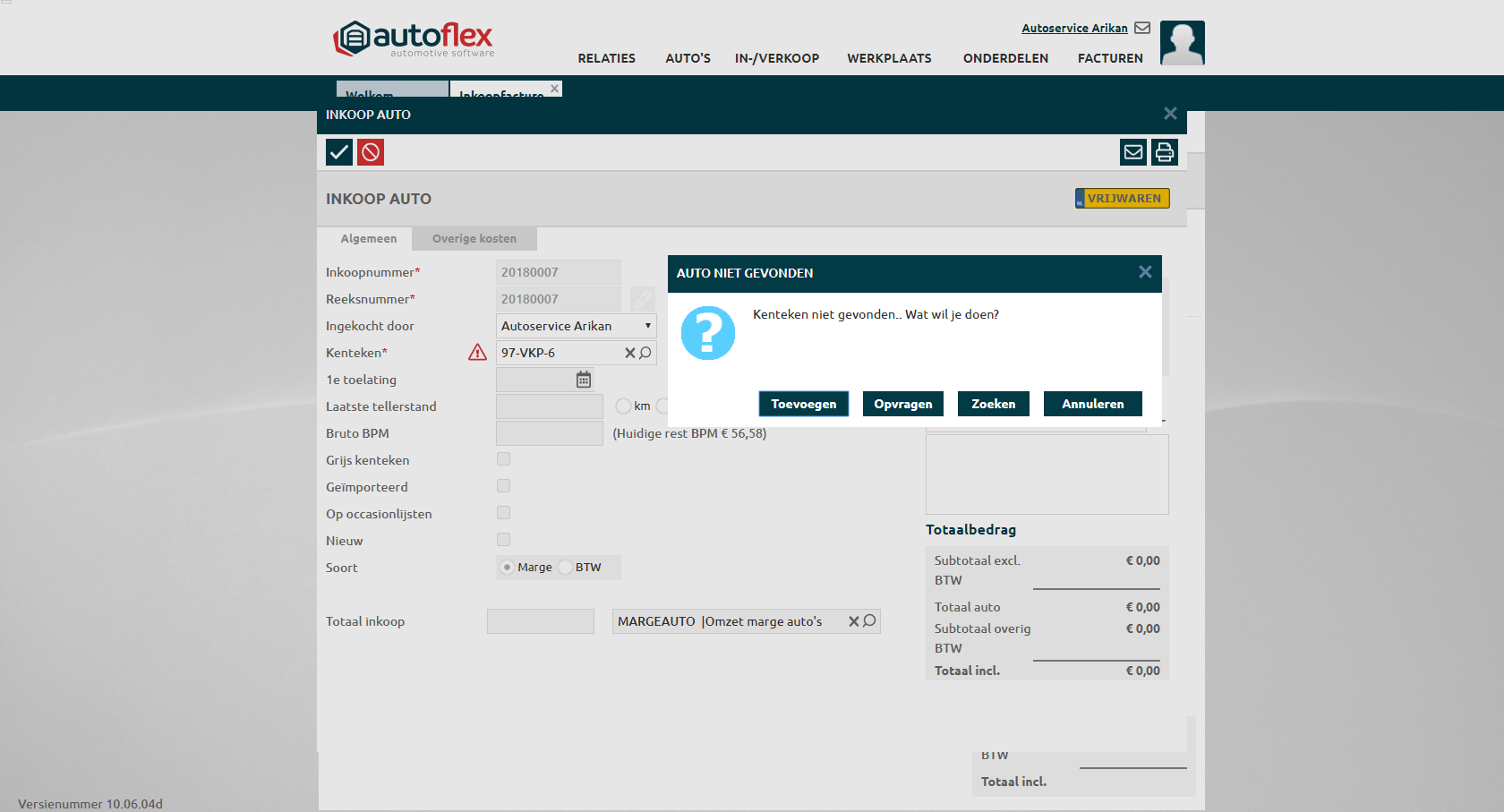The image size is (1504, 812).
Task: Clear the Kenteken field with X icon
Action: pos(629,353)
